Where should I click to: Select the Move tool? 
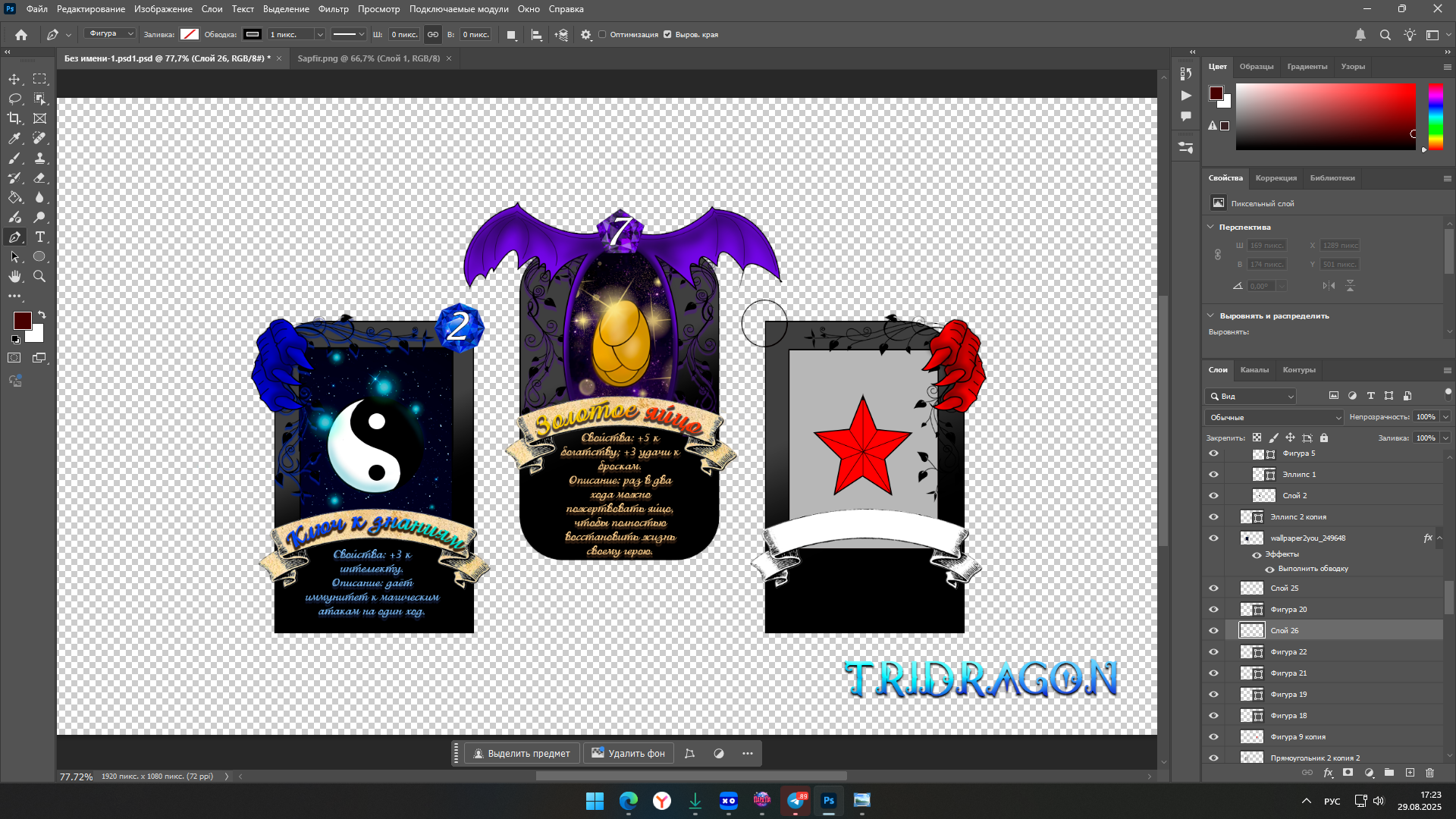[14, 79]
